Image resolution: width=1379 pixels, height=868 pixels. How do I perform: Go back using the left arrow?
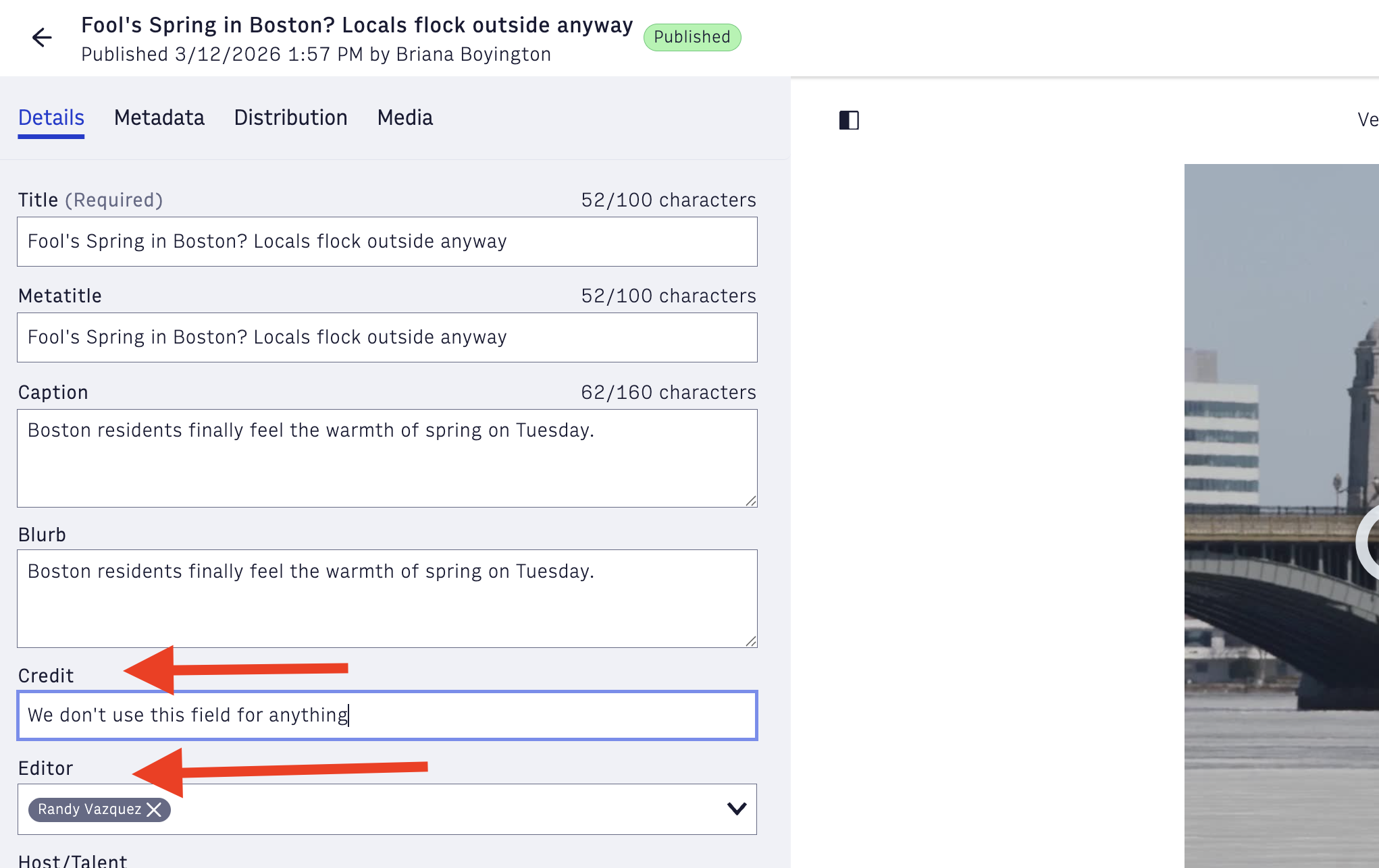tap(42, 37)
